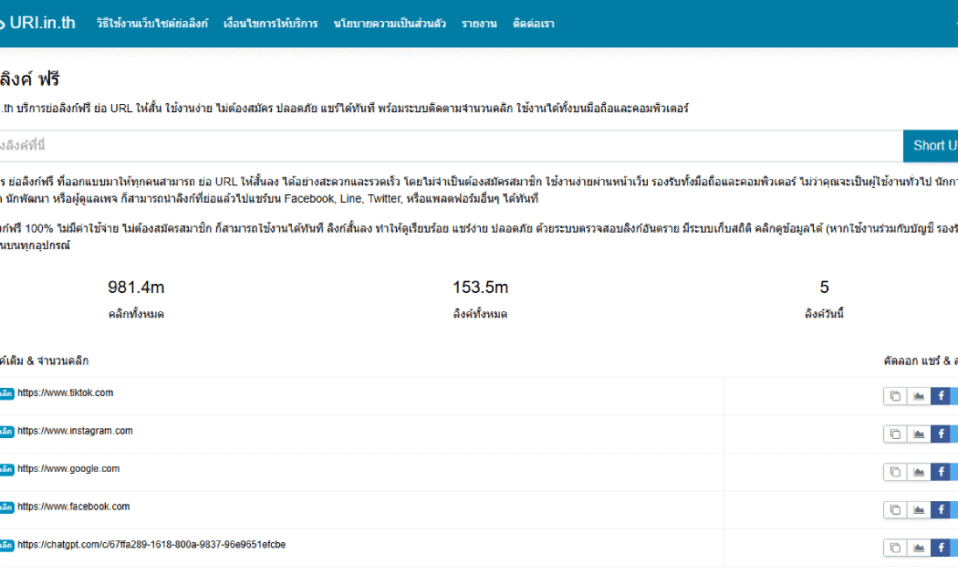Open statistics chart for tiktok.com row
958x575 pixels.
coord(919,396)
